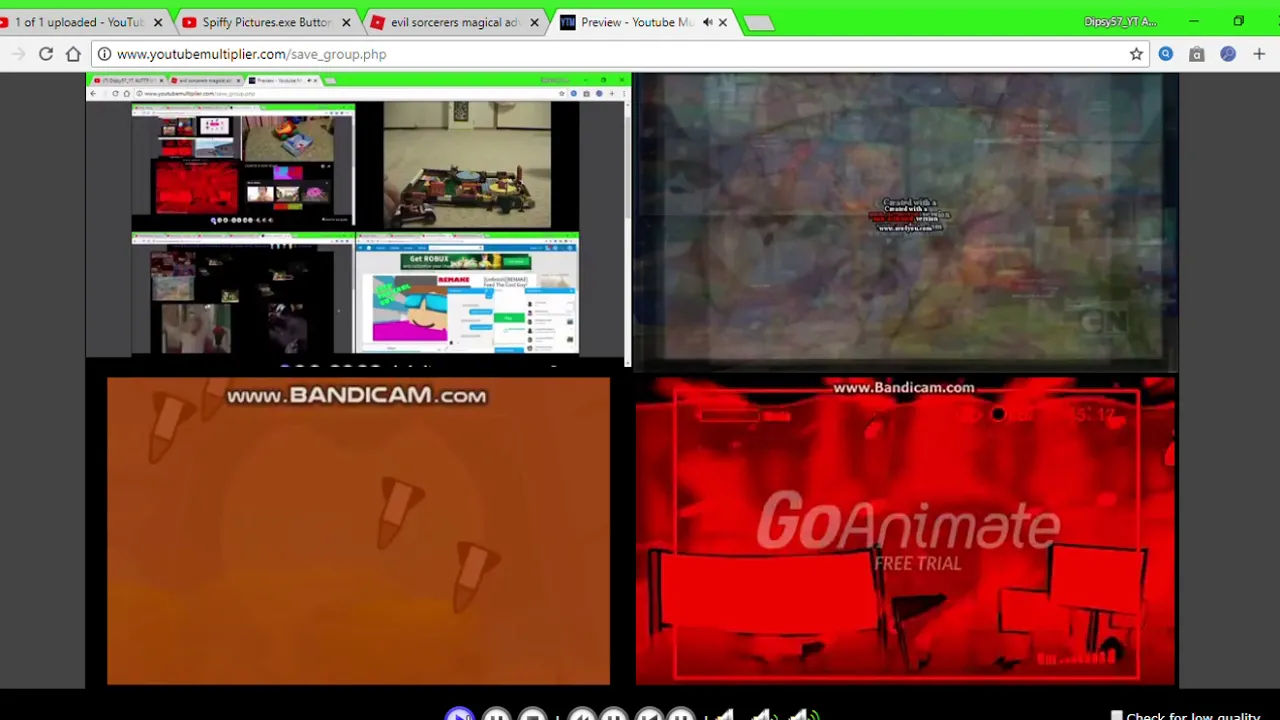The width and height of the screenshot is (1280, 720).
Task: Close the 'Spiffy Pictures.exe' tab
Action: pos(346,22)
